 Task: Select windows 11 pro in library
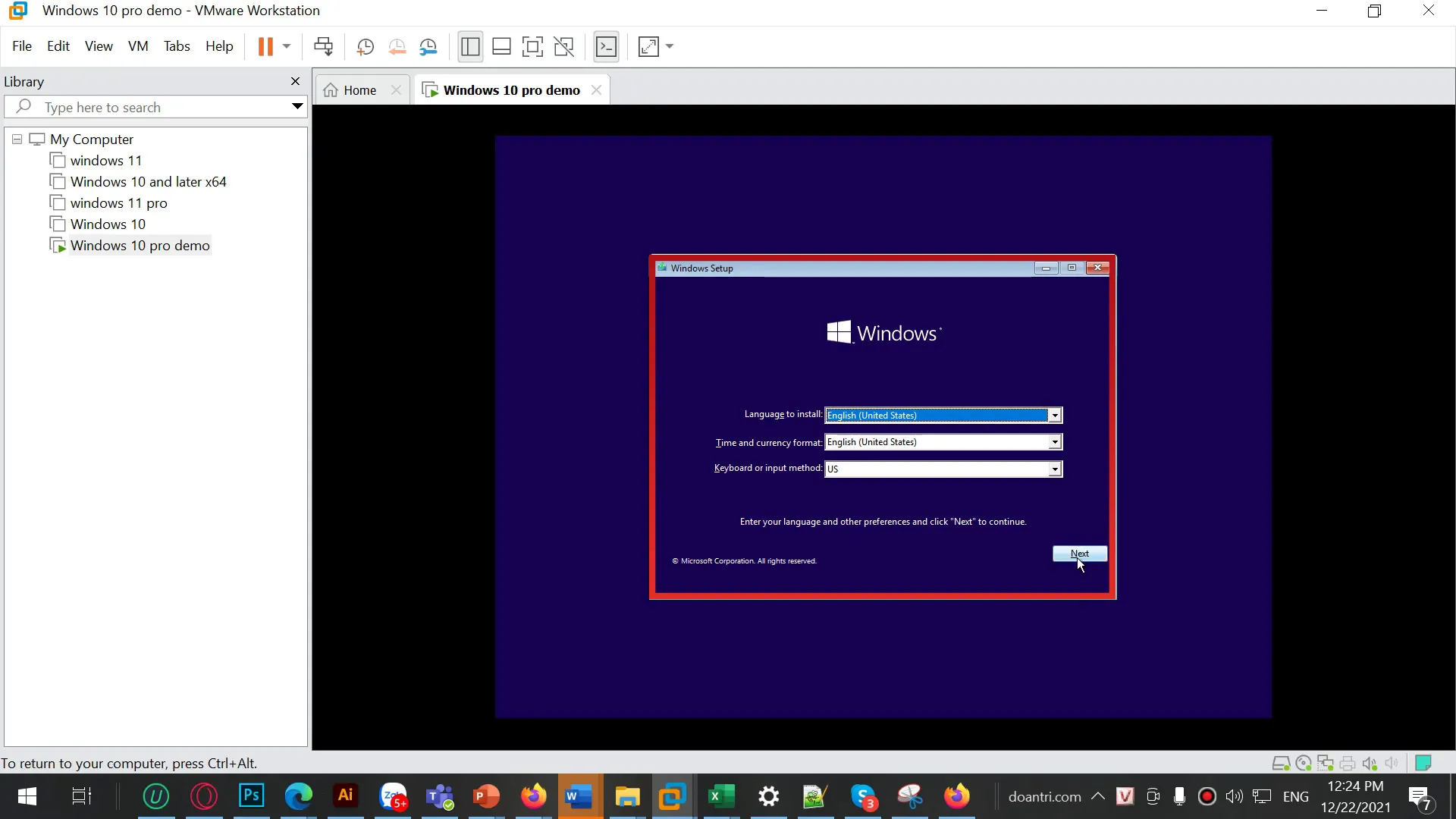118,203
